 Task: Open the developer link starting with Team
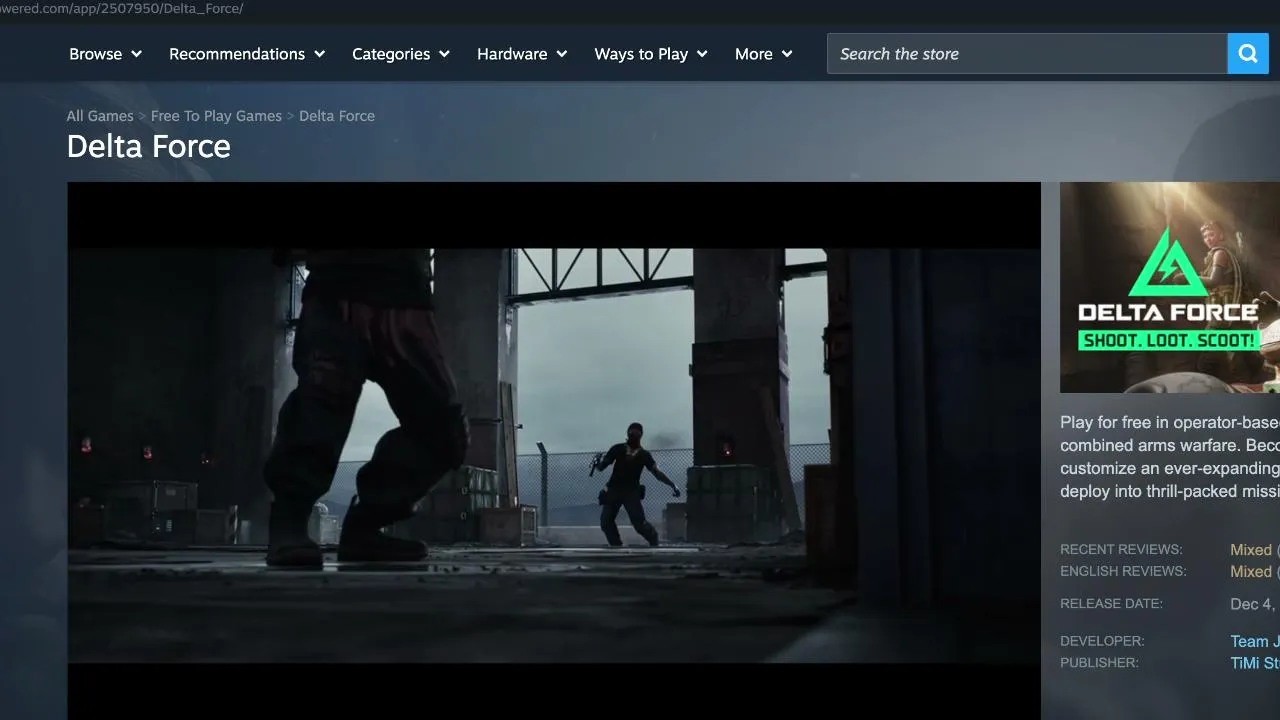click(x=1255, y=642)
